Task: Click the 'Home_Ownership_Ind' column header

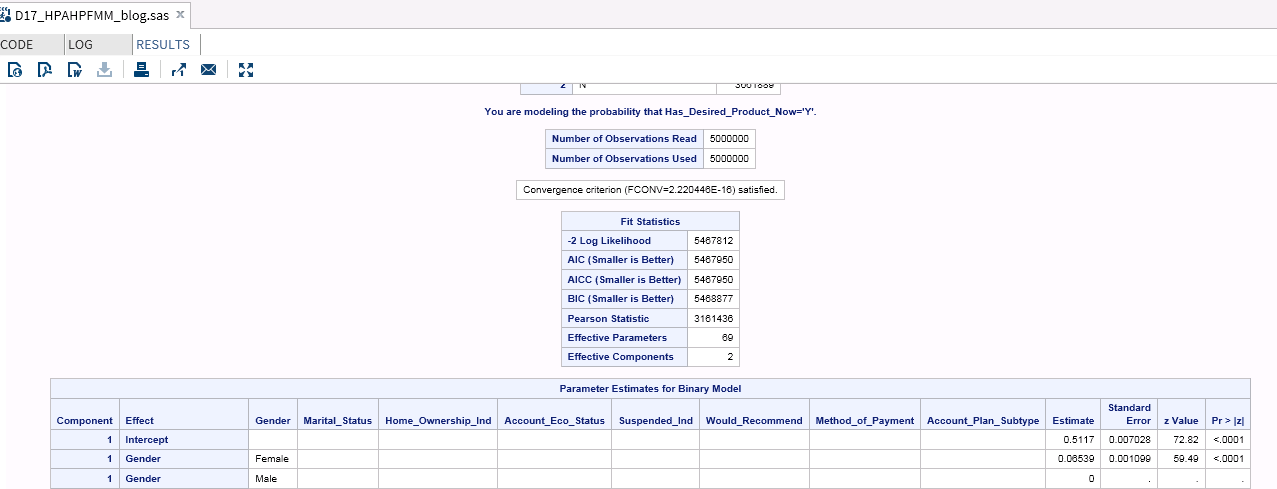Action: 438,420
